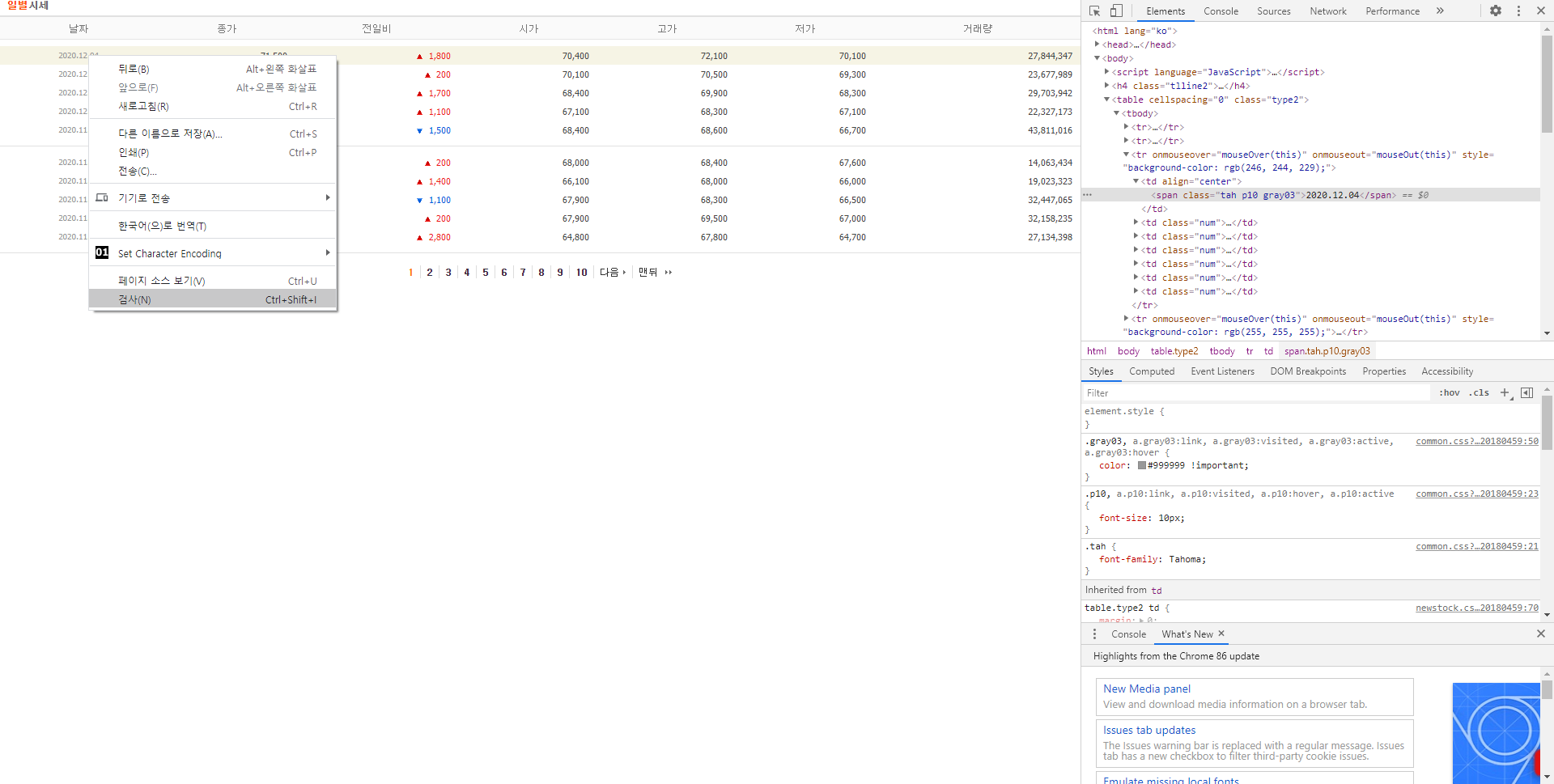Screen dimensions: 1554x784
Task: Select table.type2 in the breadcrumb bar
Action: point(1174,351)
